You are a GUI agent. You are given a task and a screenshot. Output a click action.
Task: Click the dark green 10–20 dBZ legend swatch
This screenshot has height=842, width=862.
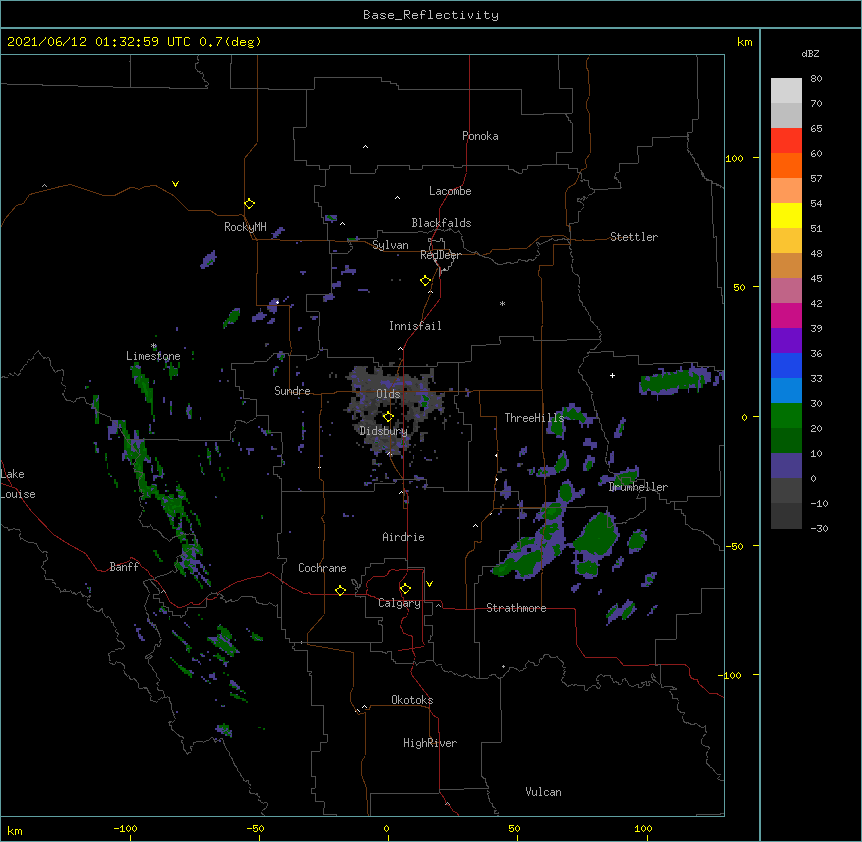786,440
